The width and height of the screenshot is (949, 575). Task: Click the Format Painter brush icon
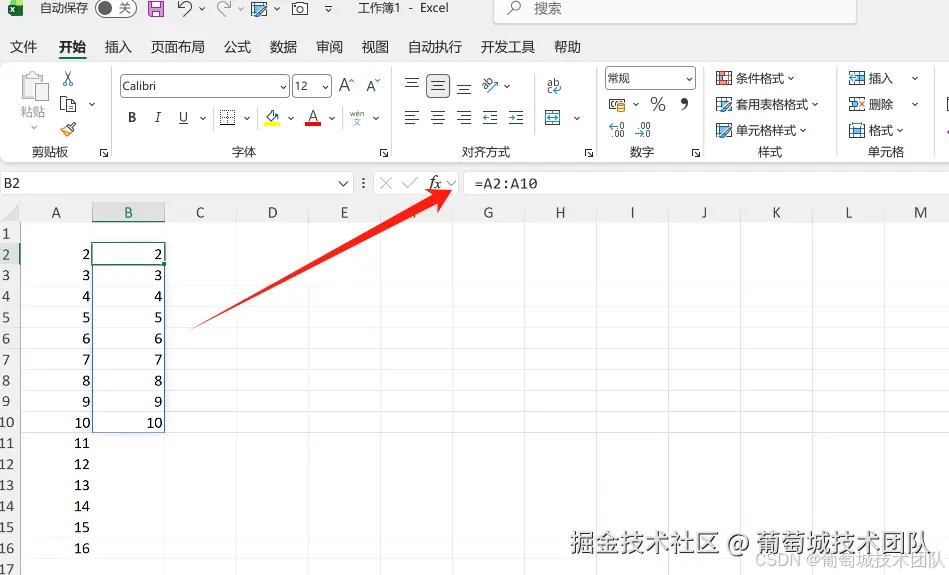tap(68, 130)
